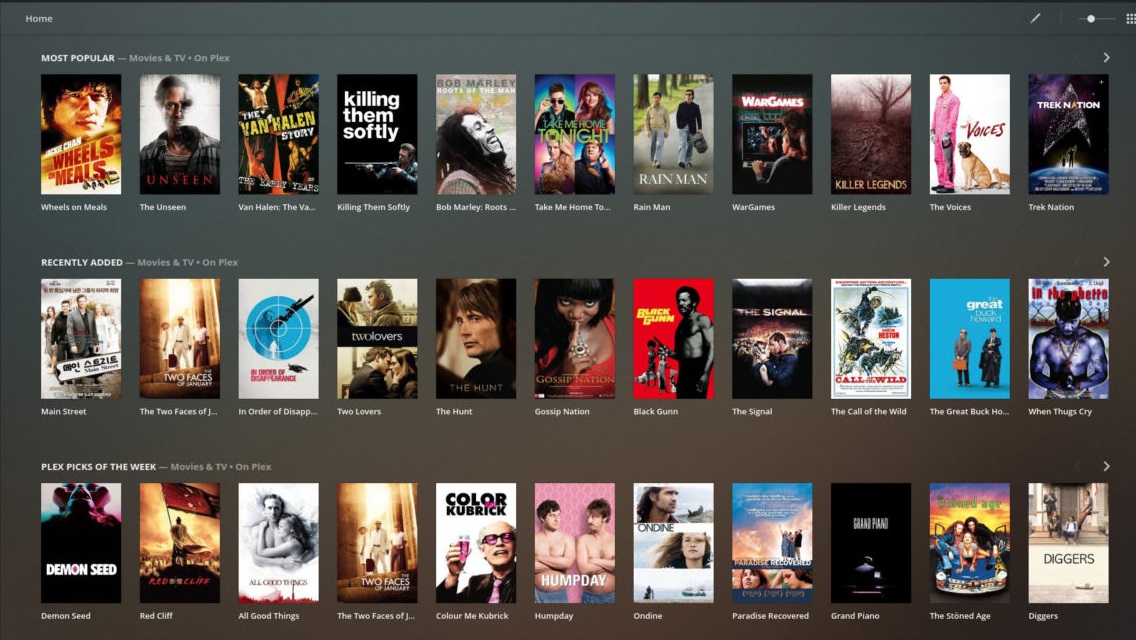Screen dimensions: 1136x640
Task: Click The Great Buck Ho... title
Action: pos(969,412)
